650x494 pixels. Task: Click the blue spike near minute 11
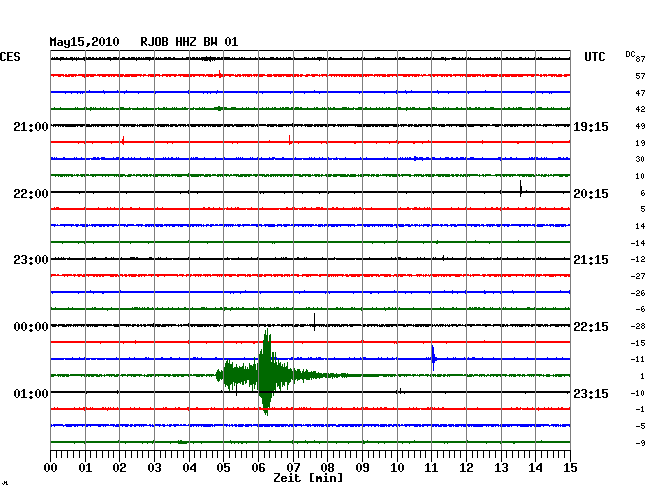[433, 358]
